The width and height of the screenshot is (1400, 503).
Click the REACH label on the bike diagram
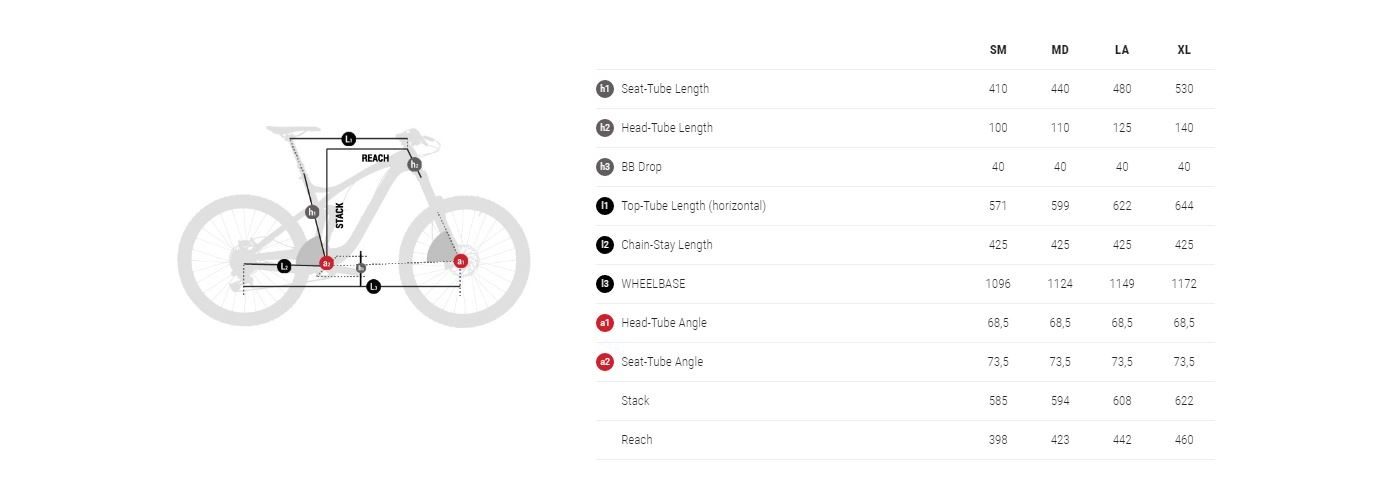tap(375, 158)
